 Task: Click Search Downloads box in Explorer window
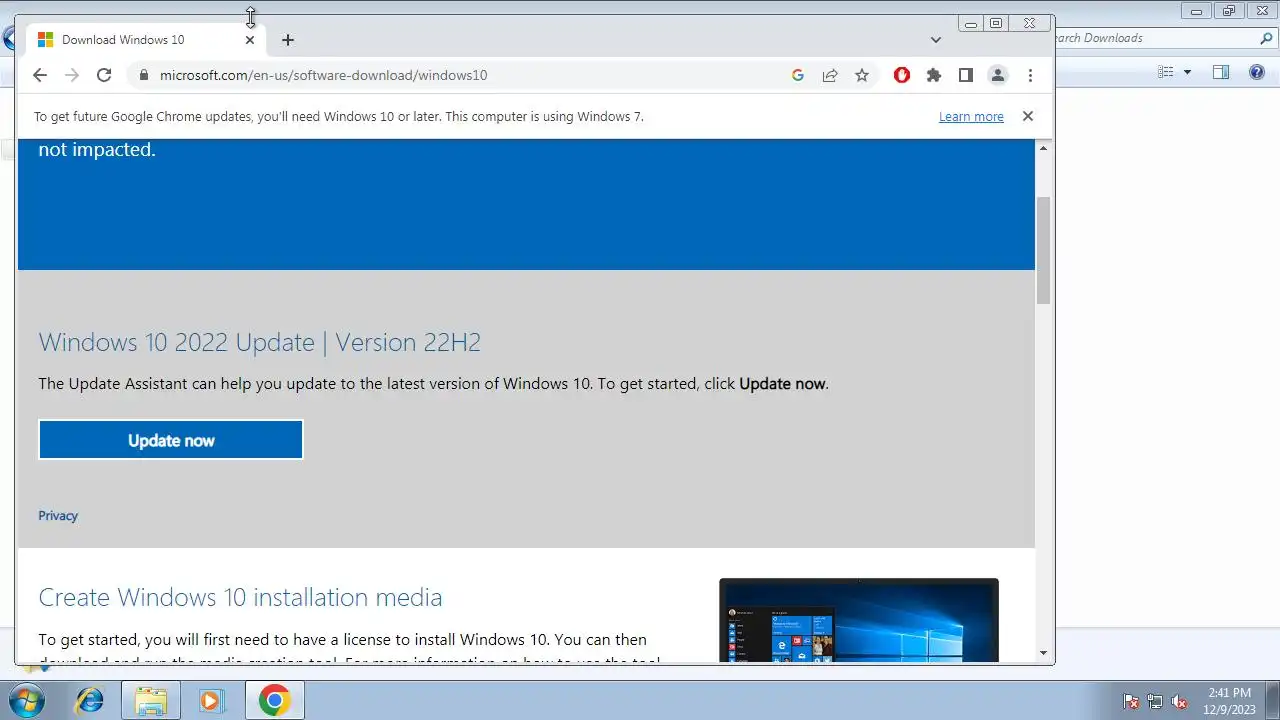(1155, 38)
